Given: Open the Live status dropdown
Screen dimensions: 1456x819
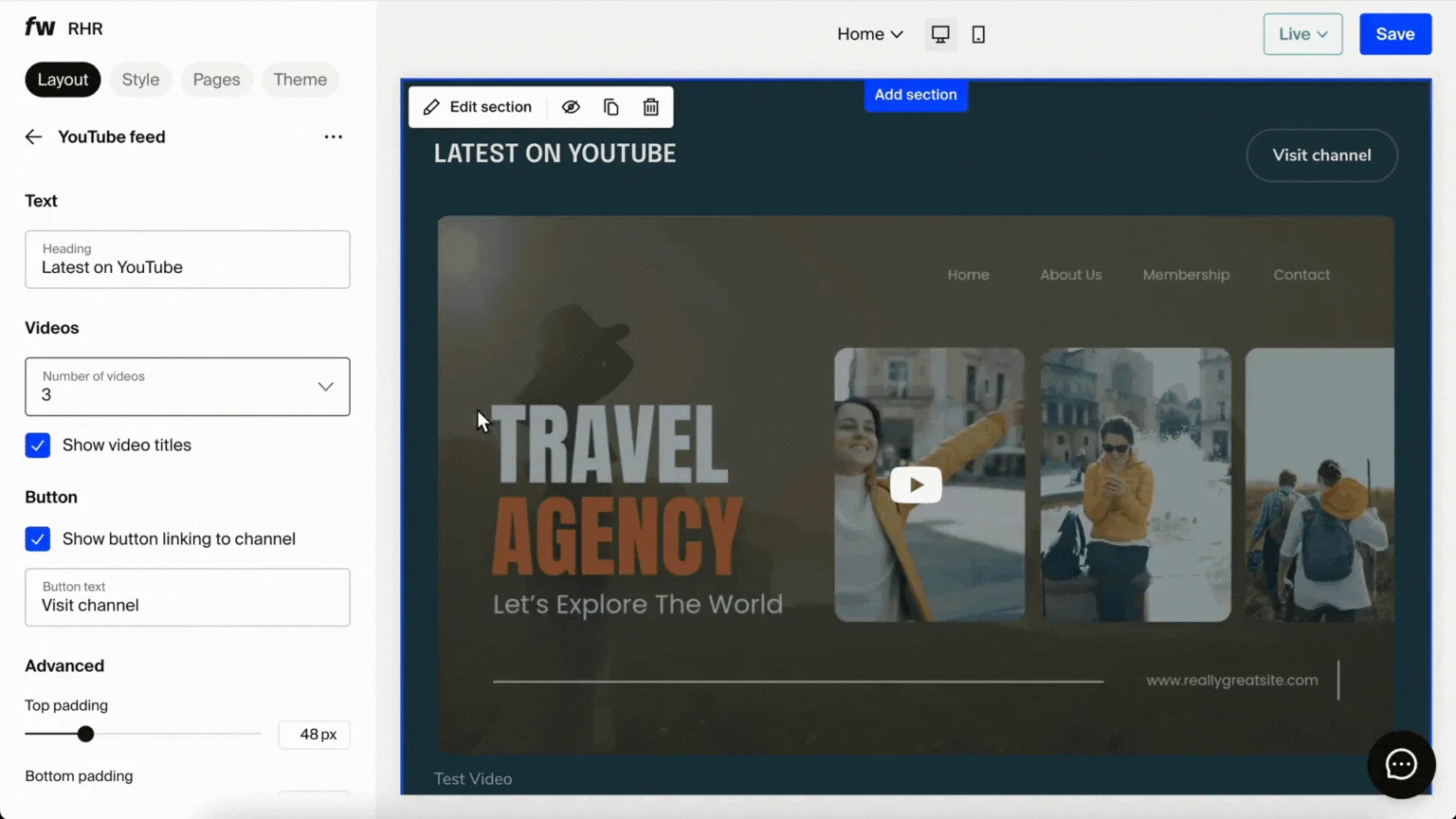Looking at the screenshot, I should click(1302, 34).
